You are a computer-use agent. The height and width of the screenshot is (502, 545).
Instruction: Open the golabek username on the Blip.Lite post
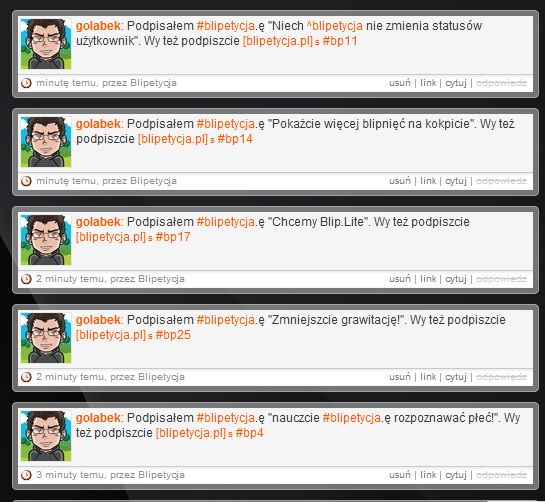point(98,222)
